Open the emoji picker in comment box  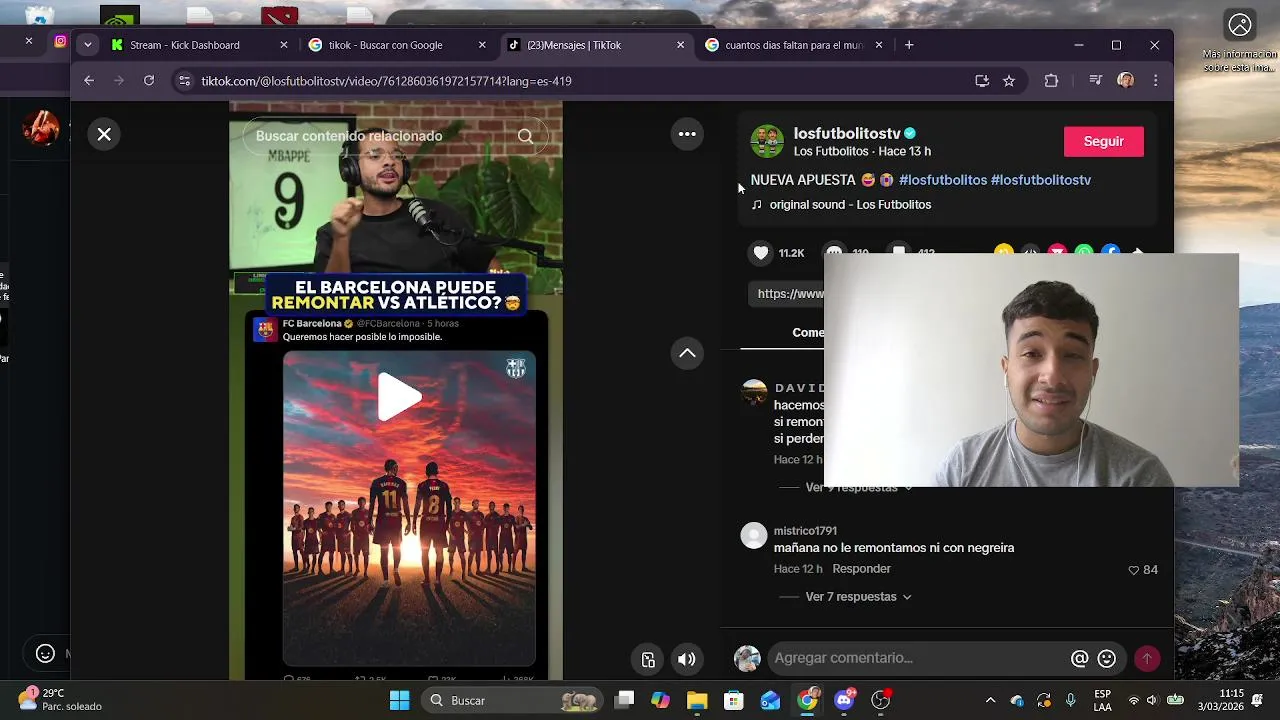pos(1106,659)
